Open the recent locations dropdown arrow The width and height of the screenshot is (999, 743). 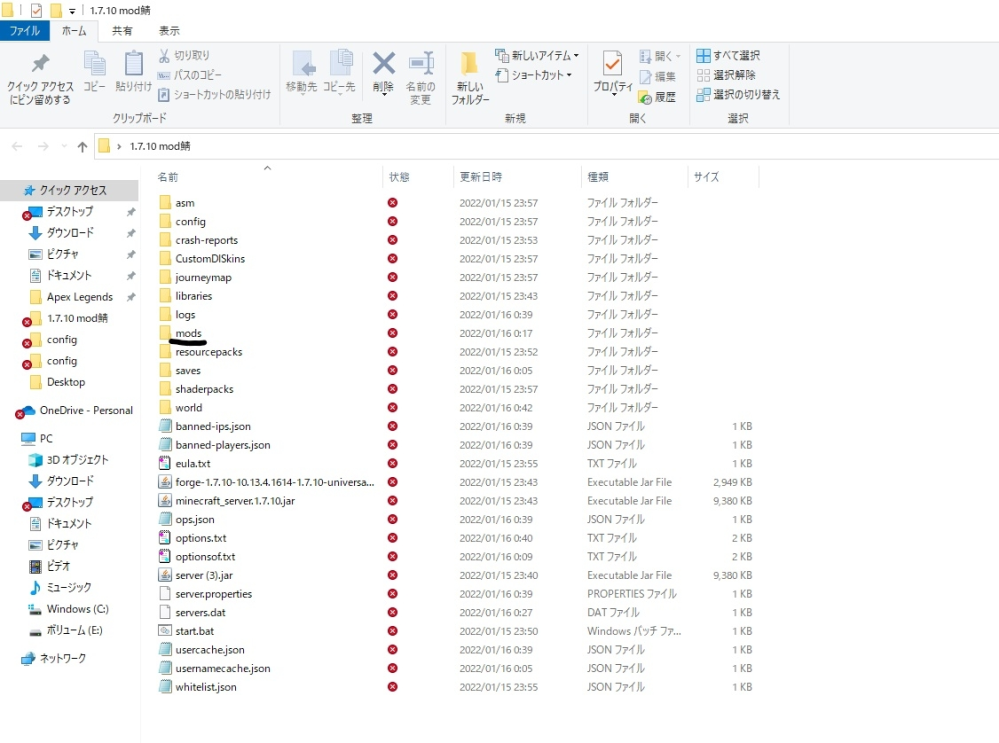[x=64, y=147]
